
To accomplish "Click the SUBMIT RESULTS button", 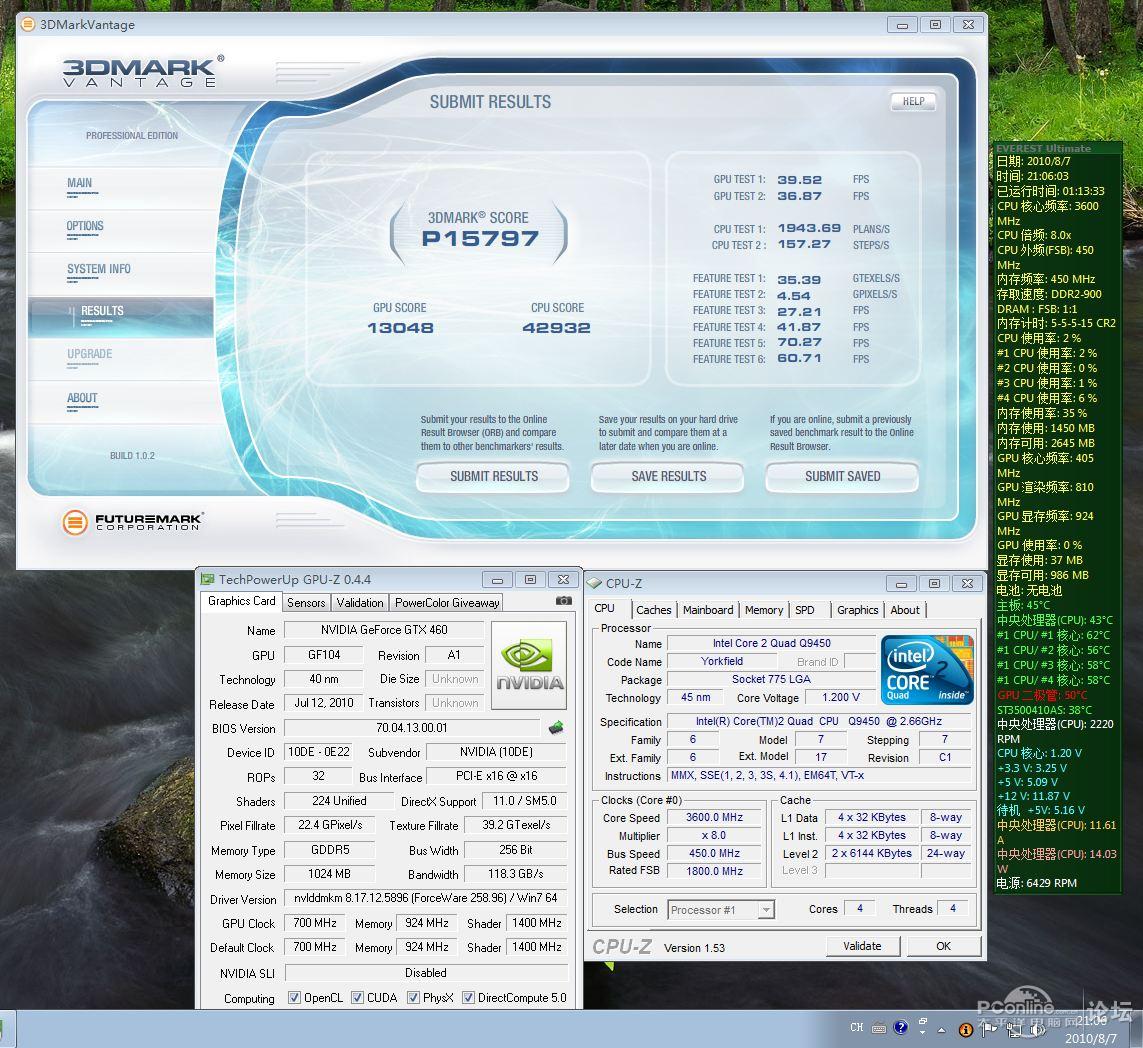I will [x=494, y=477].
